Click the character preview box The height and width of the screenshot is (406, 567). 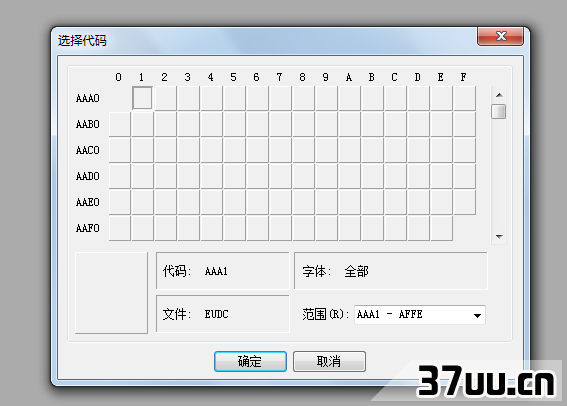(x=111, y=293)
